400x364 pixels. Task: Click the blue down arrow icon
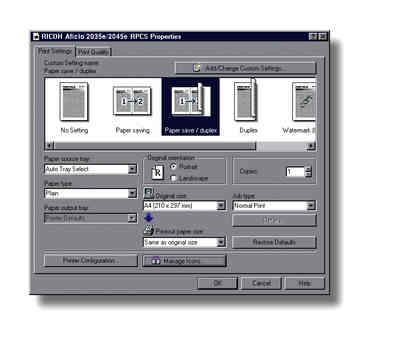149,218
